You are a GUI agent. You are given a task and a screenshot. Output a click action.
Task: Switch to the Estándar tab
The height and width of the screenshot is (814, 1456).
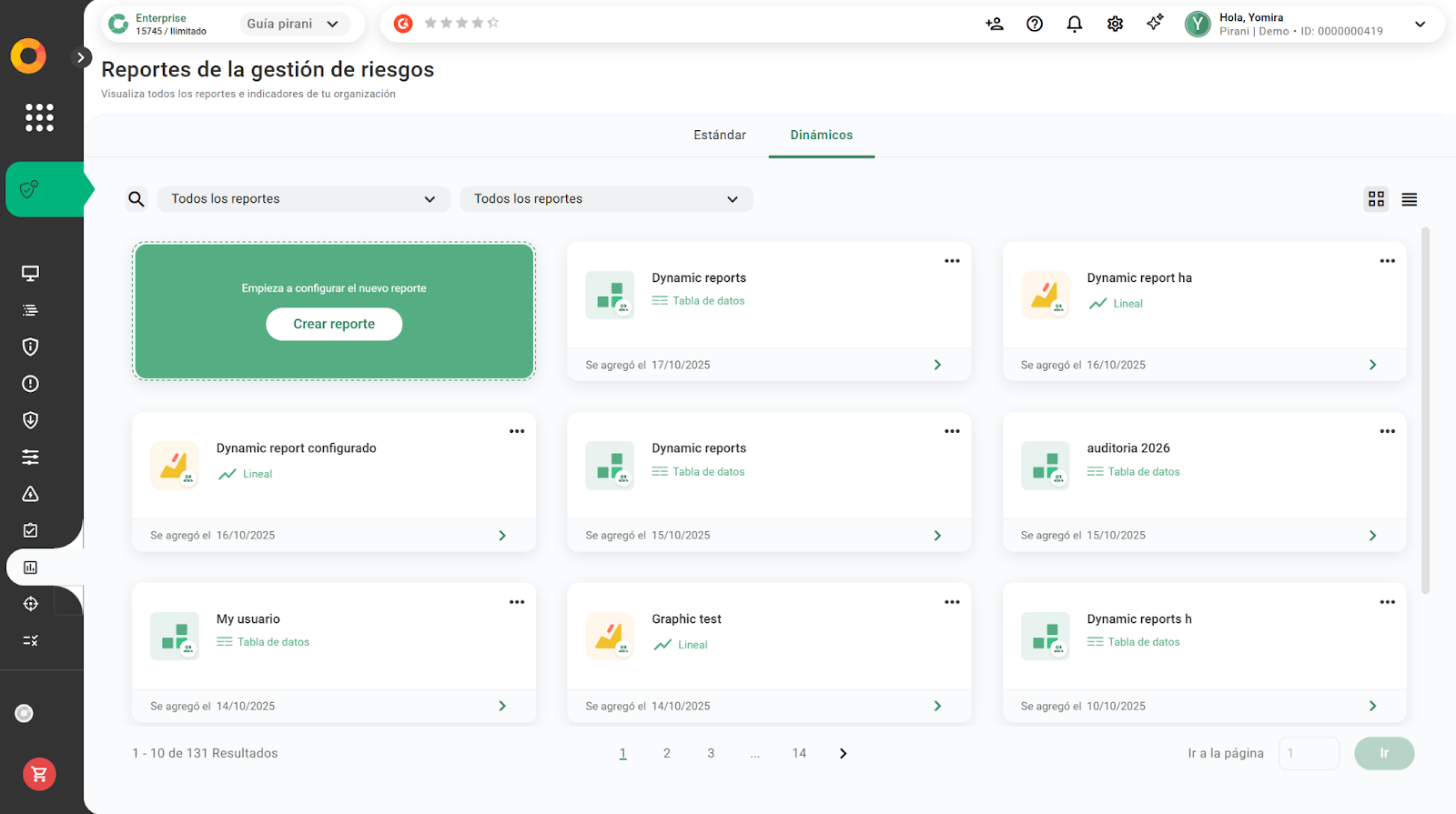(x=719, y=136)
